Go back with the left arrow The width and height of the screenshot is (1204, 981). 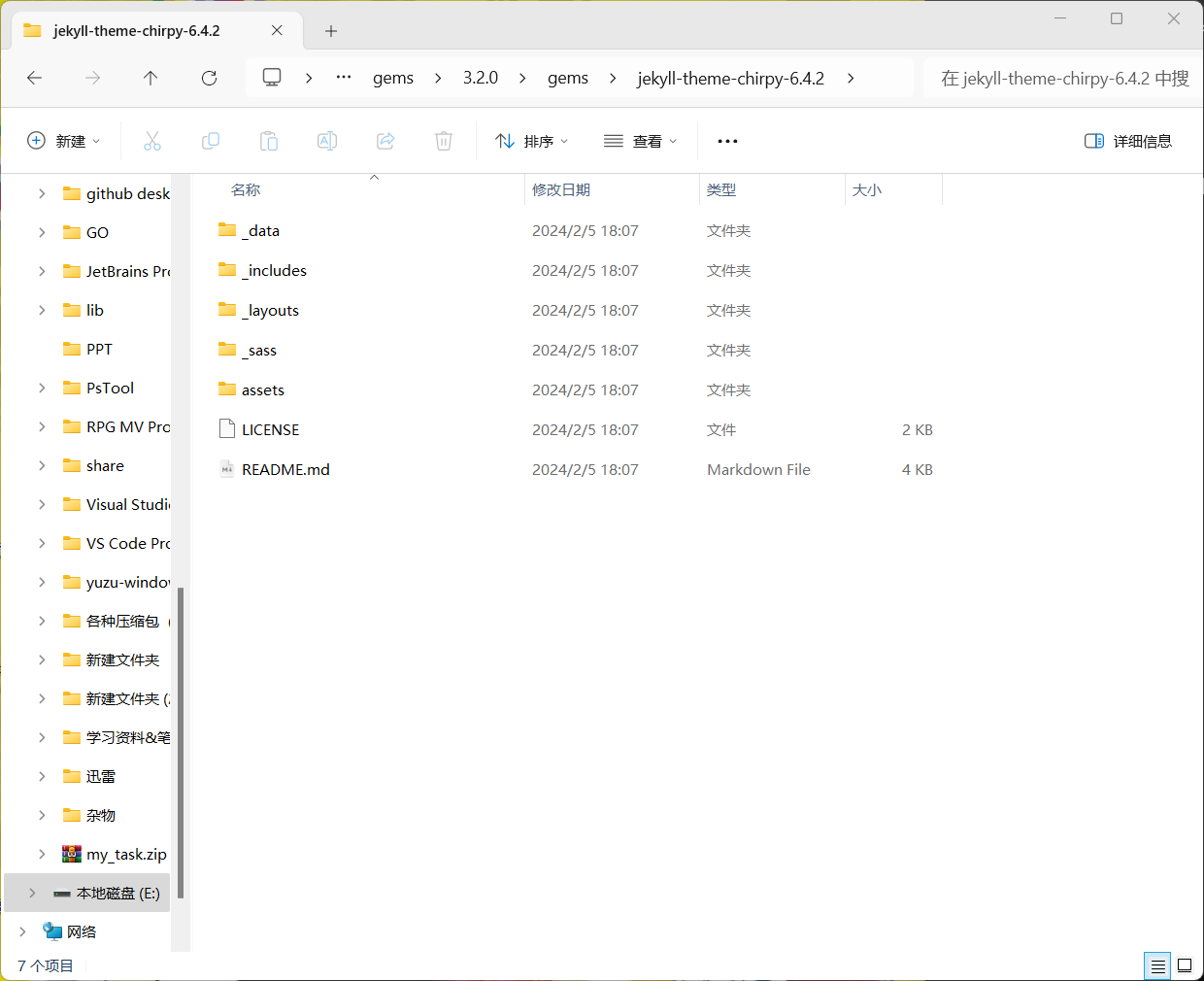click(35, 78)
